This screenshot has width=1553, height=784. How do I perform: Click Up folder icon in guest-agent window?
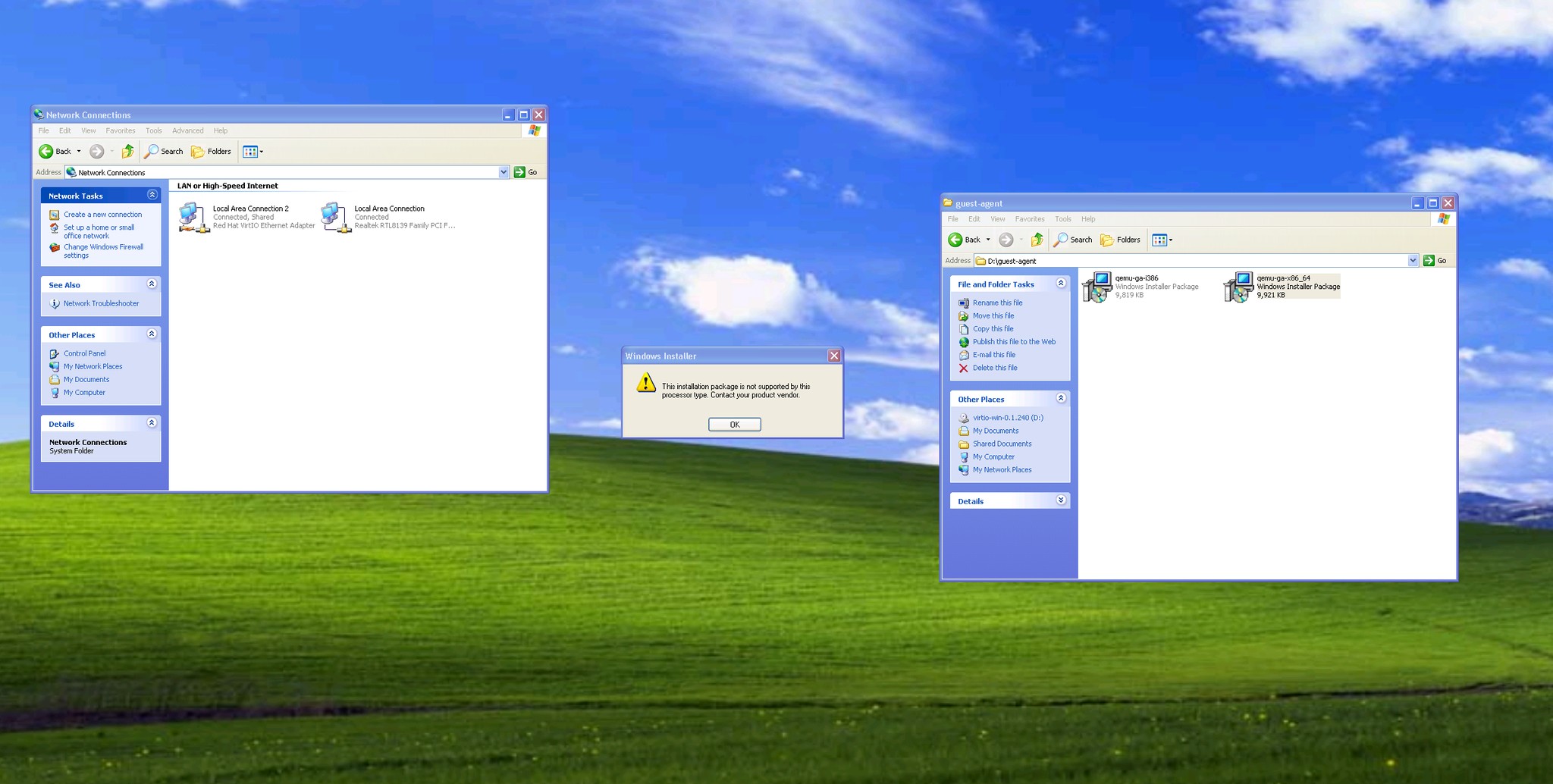coord(1037,240)
